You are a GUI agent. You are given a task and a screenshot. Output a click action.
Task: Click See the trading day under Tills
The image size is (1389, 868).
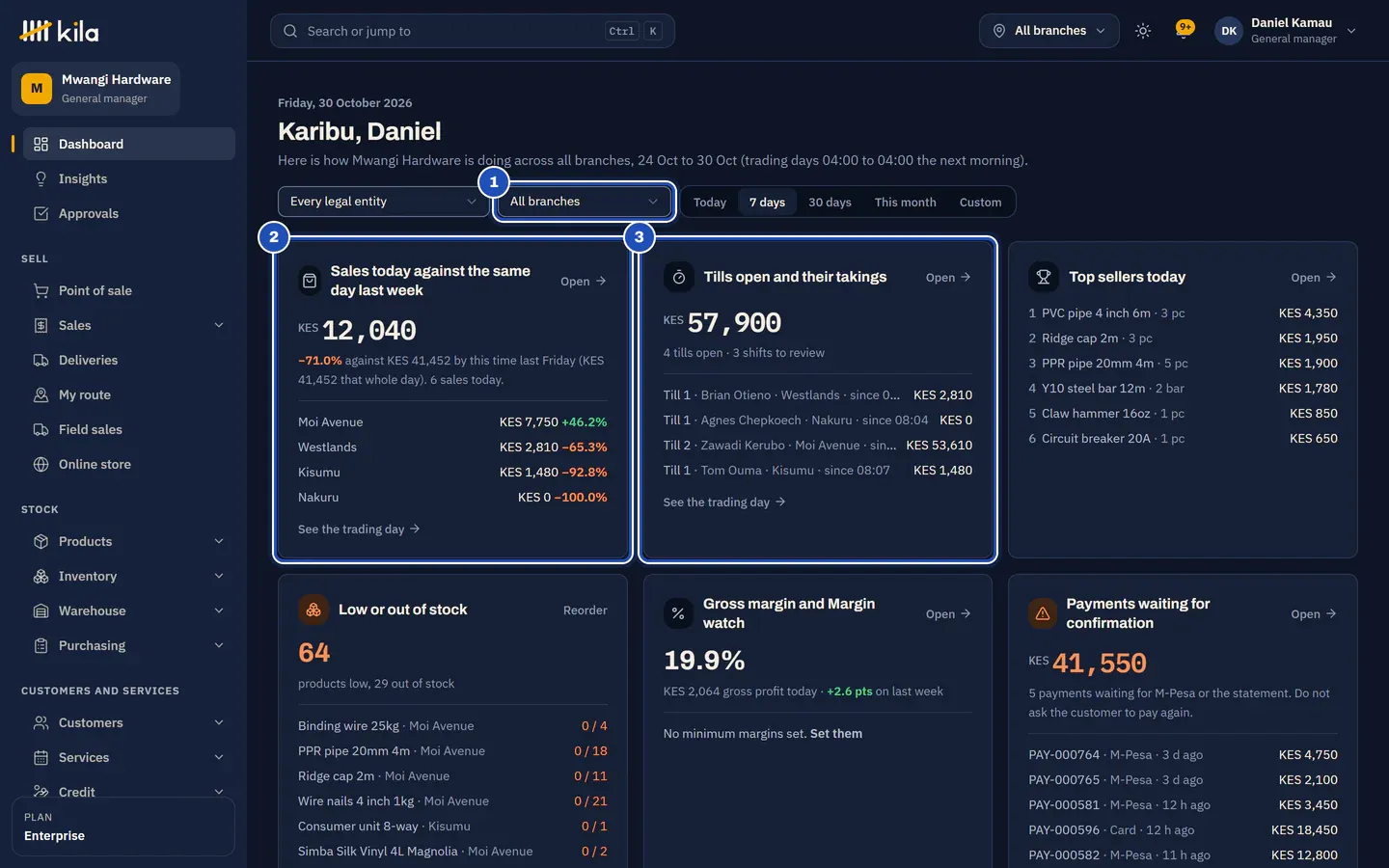(x=724, y=502)
